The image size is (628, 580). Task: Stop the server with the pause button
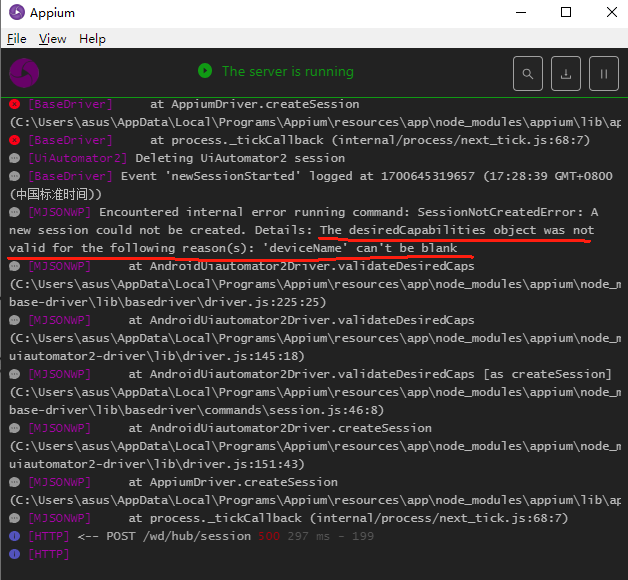(x=603, y=73)
